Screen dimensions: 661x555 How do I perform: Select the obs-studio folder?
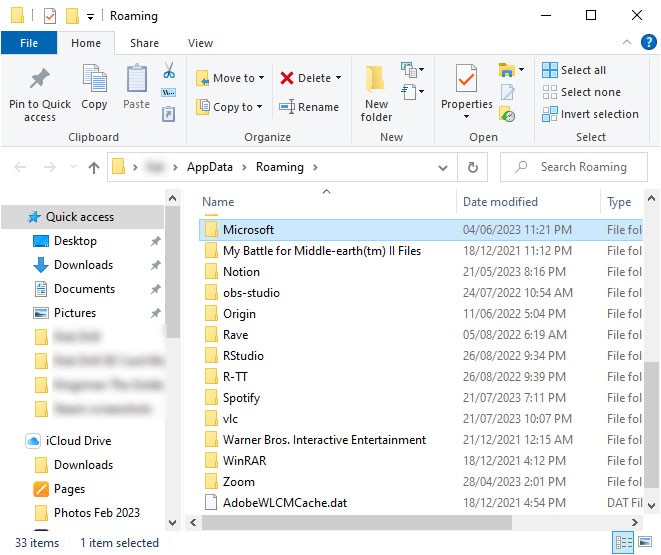click(x=251, y=293)
